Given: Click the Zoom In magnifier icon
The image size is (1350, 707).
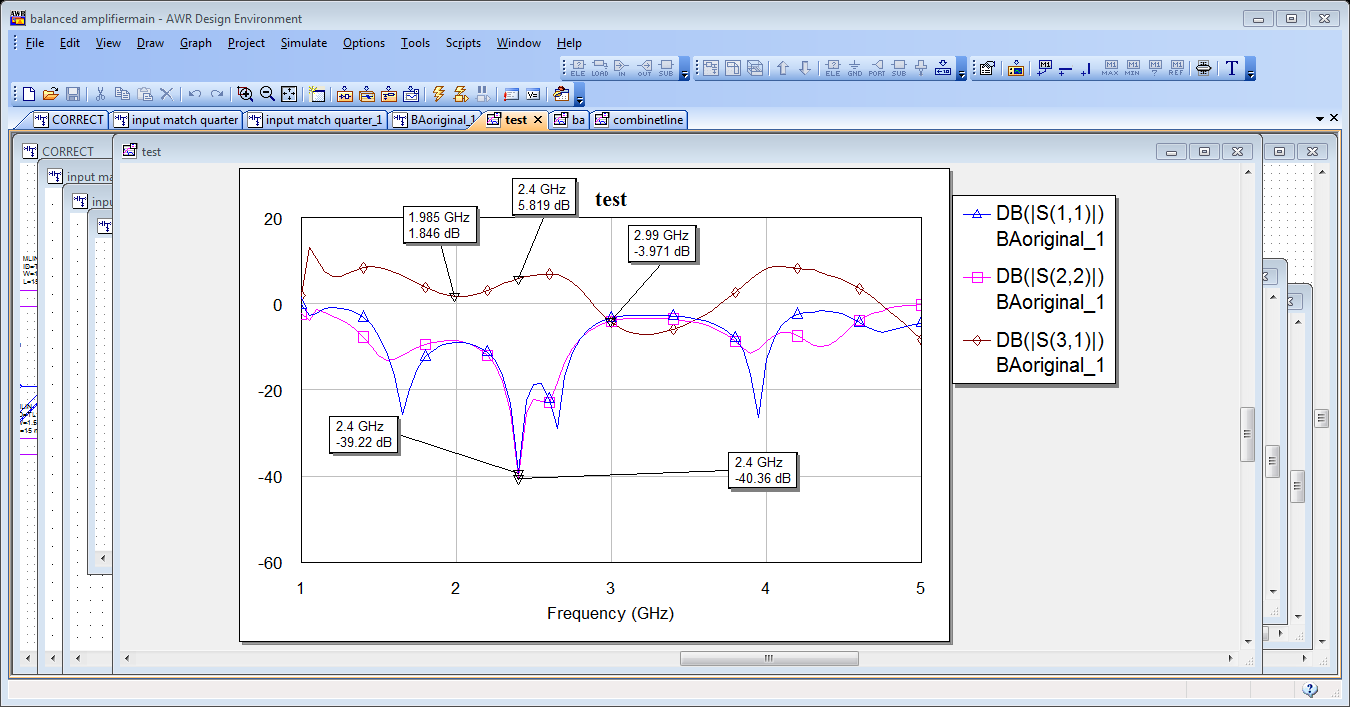Looking at the screenshot, I should [245, 94].
